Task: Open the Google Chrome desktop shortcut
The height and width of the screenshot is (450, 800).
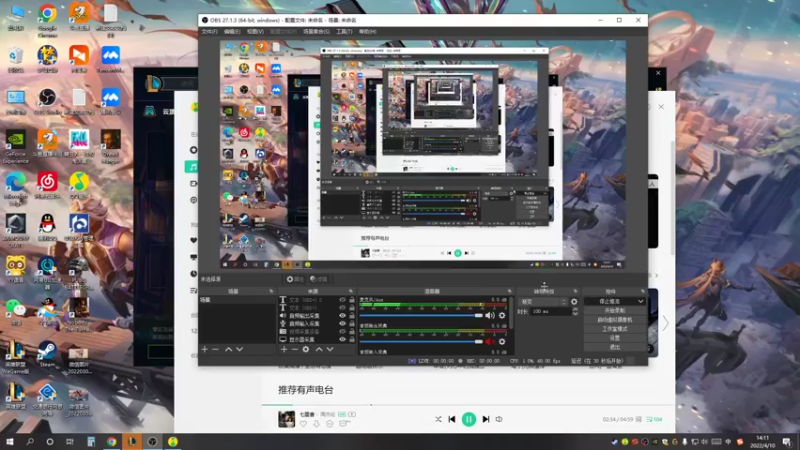Action: pos(47,20)
